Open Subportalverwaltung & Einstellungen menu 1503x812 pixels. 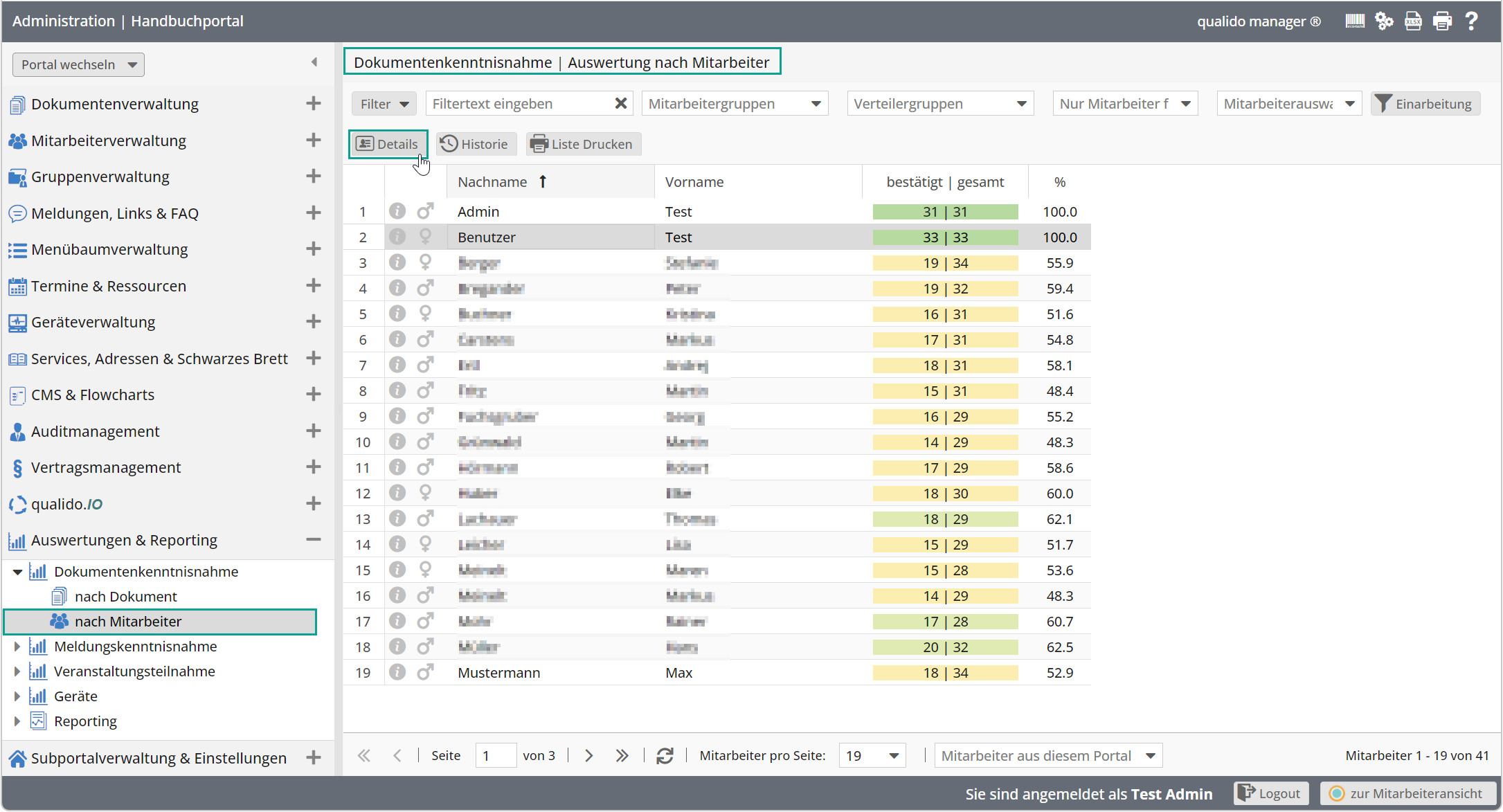pos(159,758)
